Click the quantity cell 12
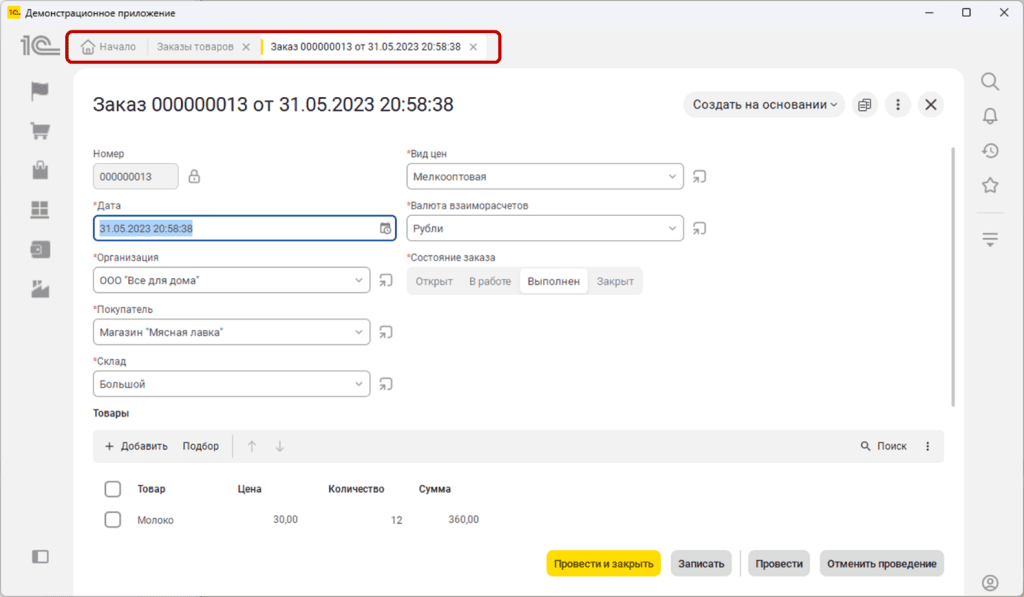Viewport: 1024px width, 597px height. point(396,520)
